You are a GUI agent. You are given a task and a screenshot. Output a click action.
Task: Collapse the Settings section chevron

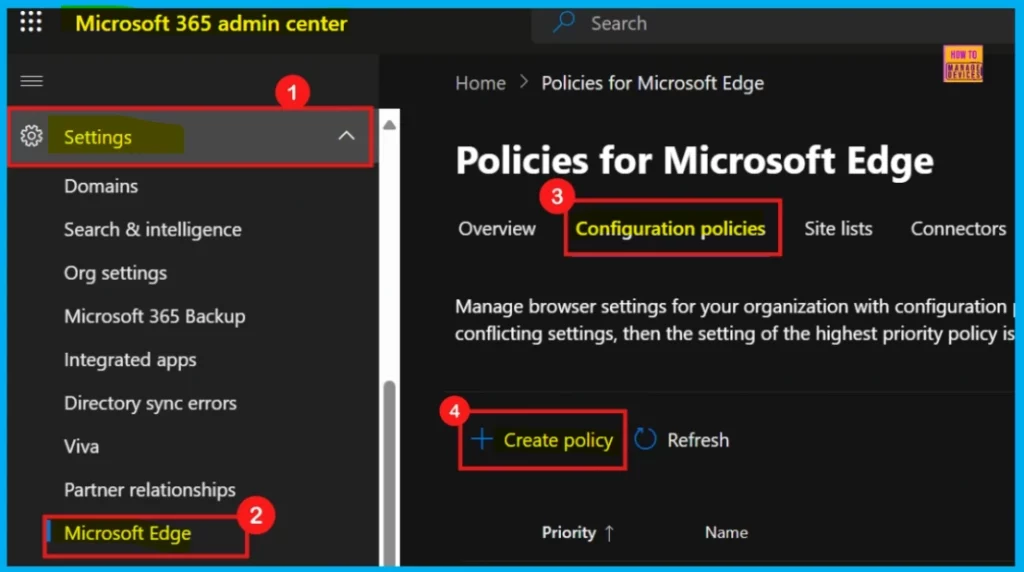point(346,136)
